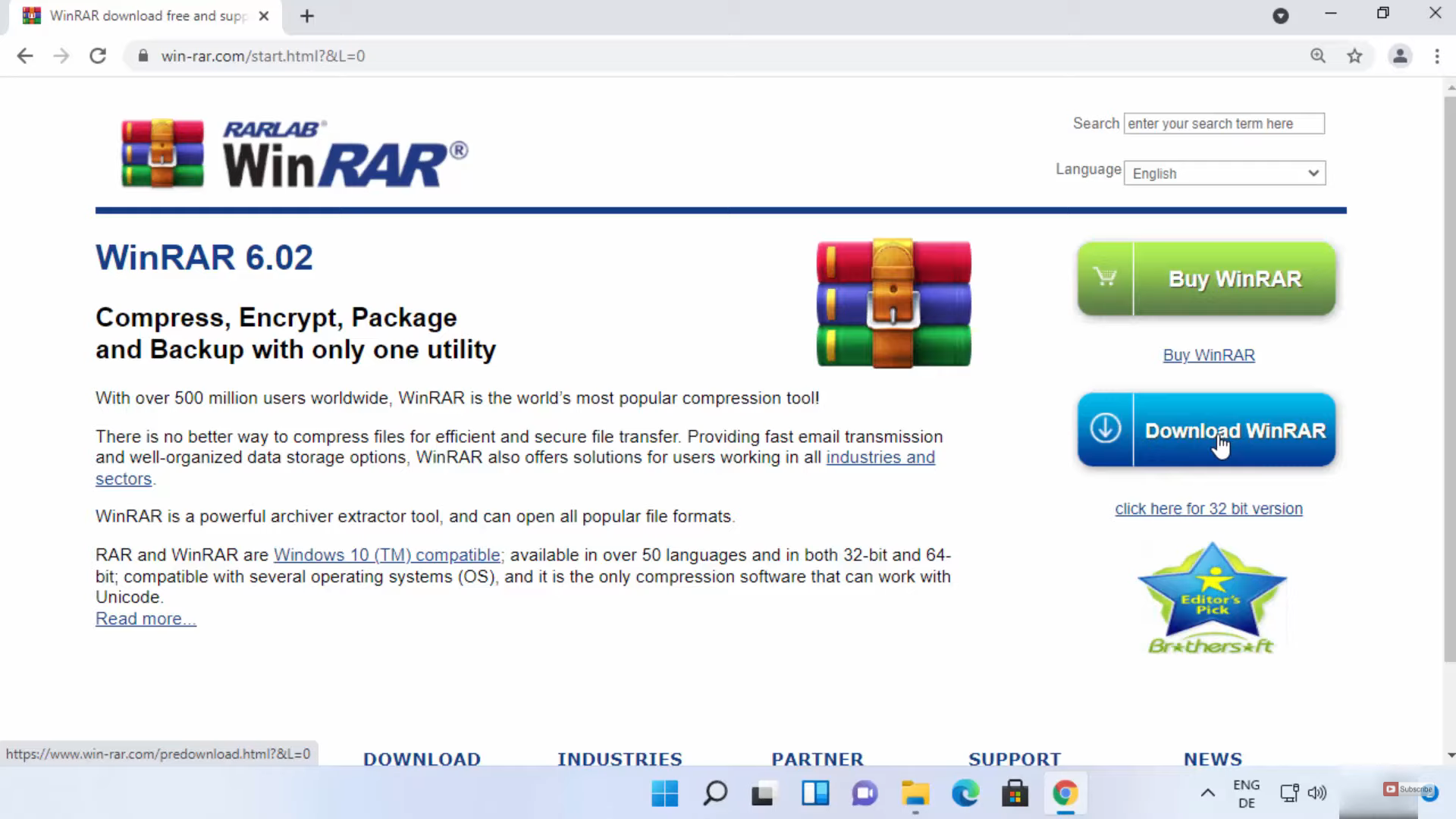Screen dimensions: 1456x819
Task: Expand the system tray hidden icons chevron
Action: 1207,794
